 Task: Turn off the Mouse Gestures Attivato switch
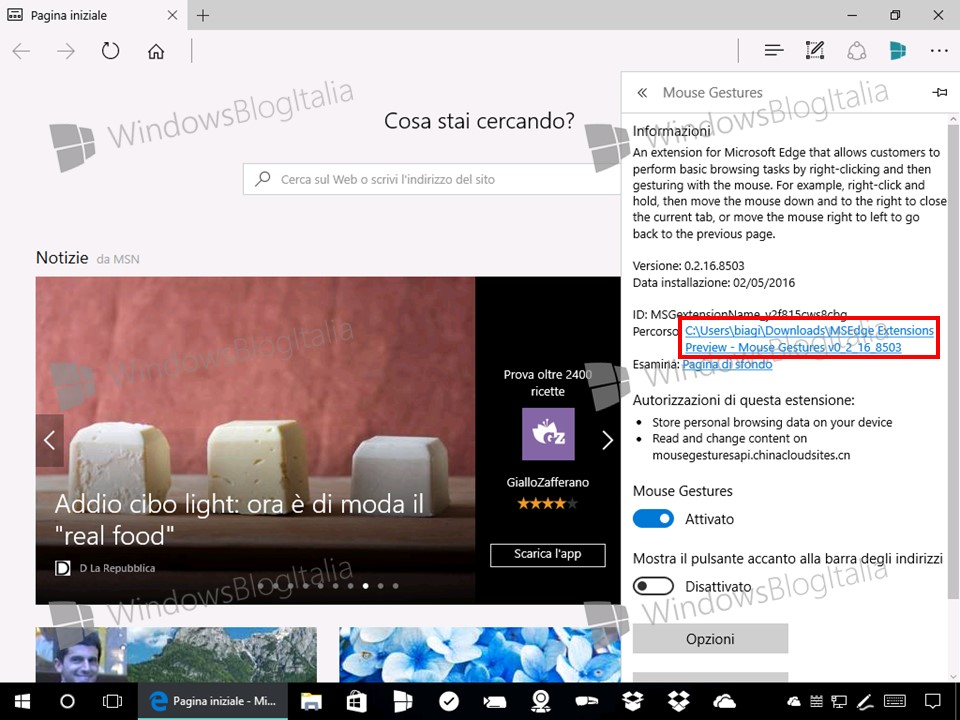click(x=653, y=519)
